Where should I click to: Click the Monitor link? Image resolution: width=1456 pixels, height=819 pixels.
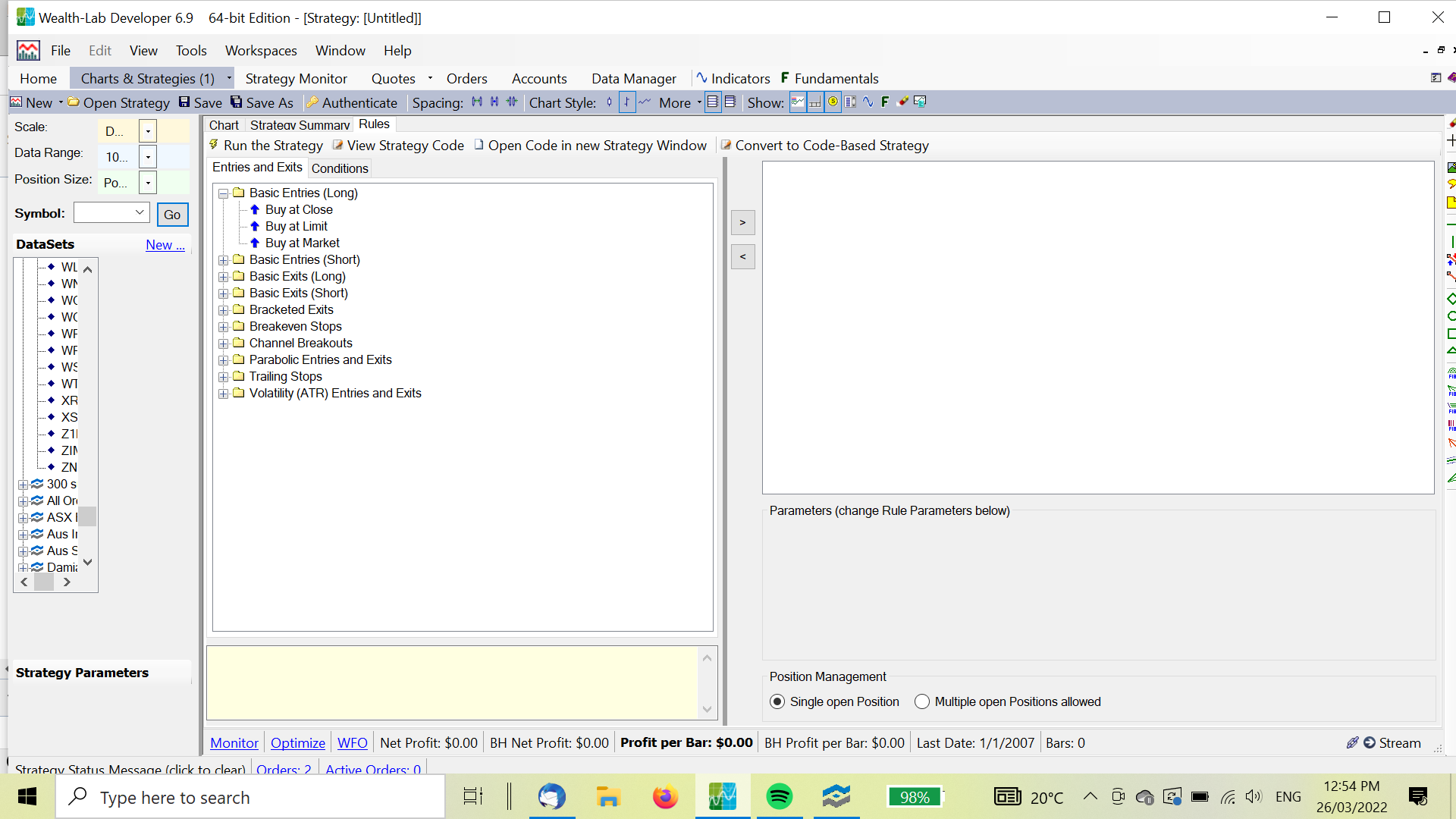pos(234,743)
